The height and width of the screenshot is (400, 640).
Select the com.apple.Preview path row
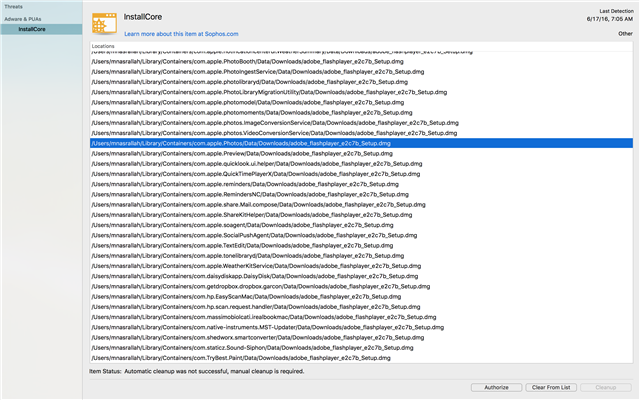(361, 153)
